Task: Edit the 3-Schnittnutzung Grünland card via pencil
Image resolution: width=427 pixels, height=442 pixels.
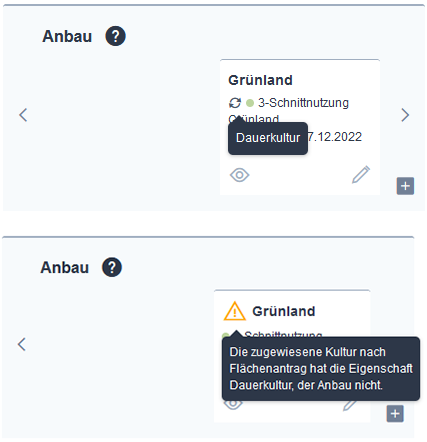Action: [x=361, y=174]
